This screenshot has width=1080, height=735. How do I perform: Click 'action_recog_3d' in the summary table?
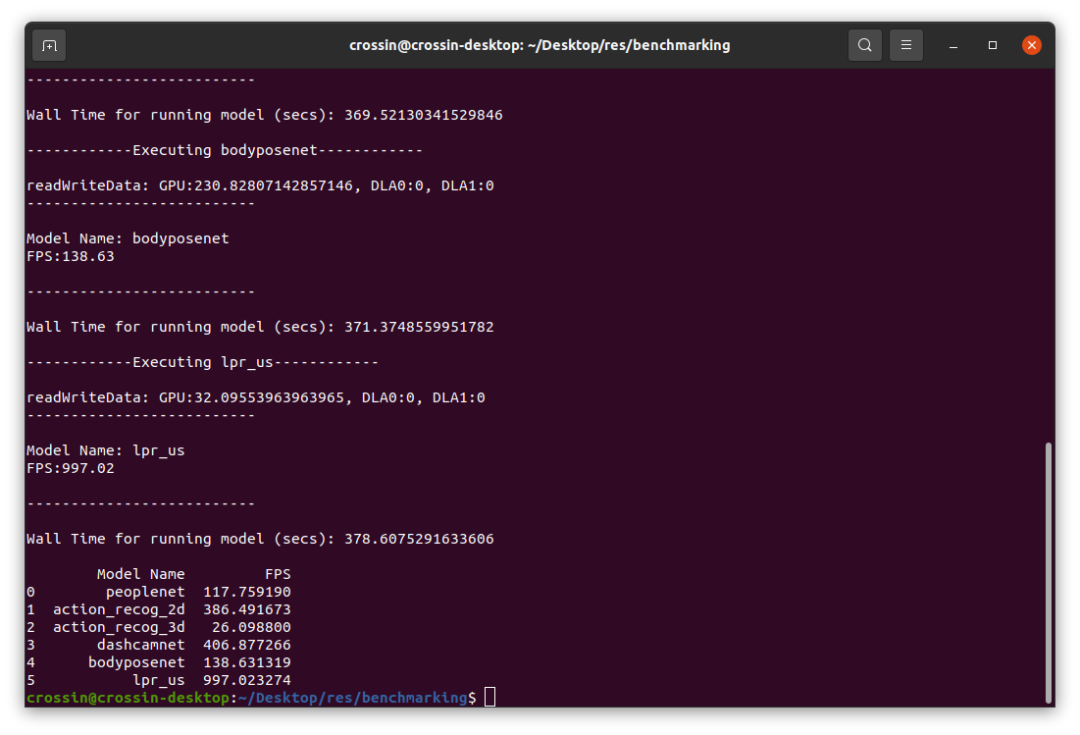point(119,628)
